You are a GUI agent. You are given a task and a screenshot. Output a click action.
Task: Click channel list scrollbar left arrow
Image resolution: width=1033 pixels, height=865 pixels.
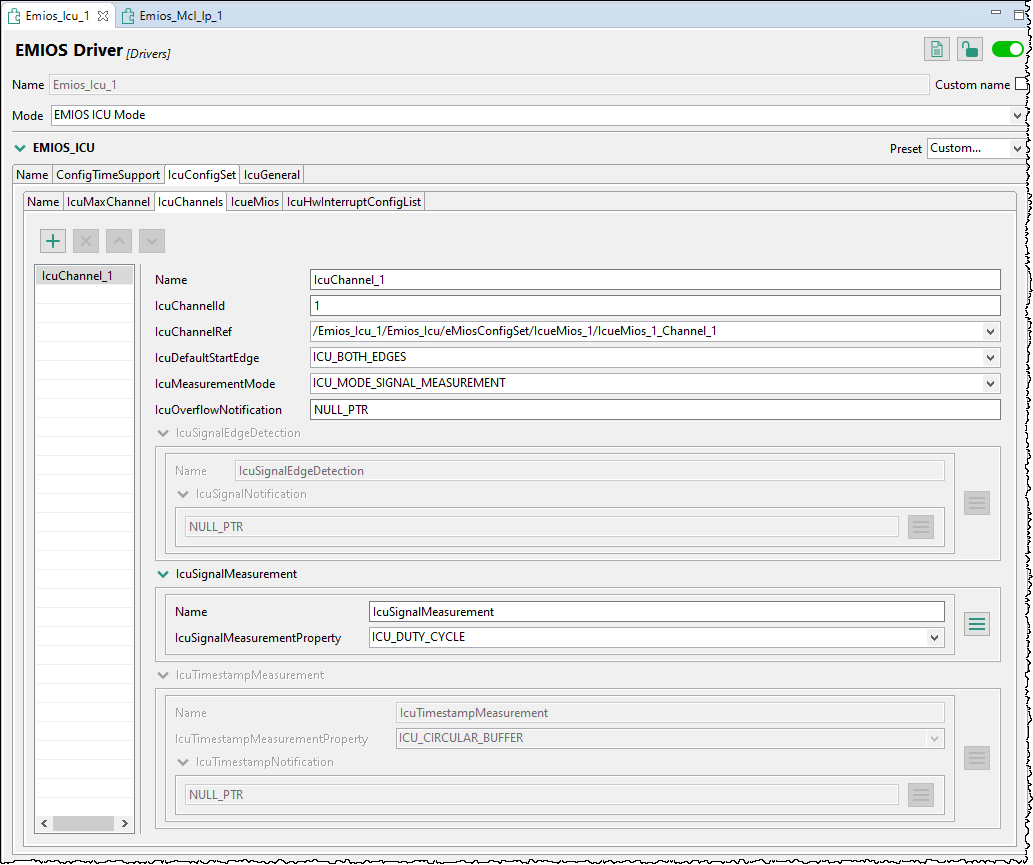point(44,823)
